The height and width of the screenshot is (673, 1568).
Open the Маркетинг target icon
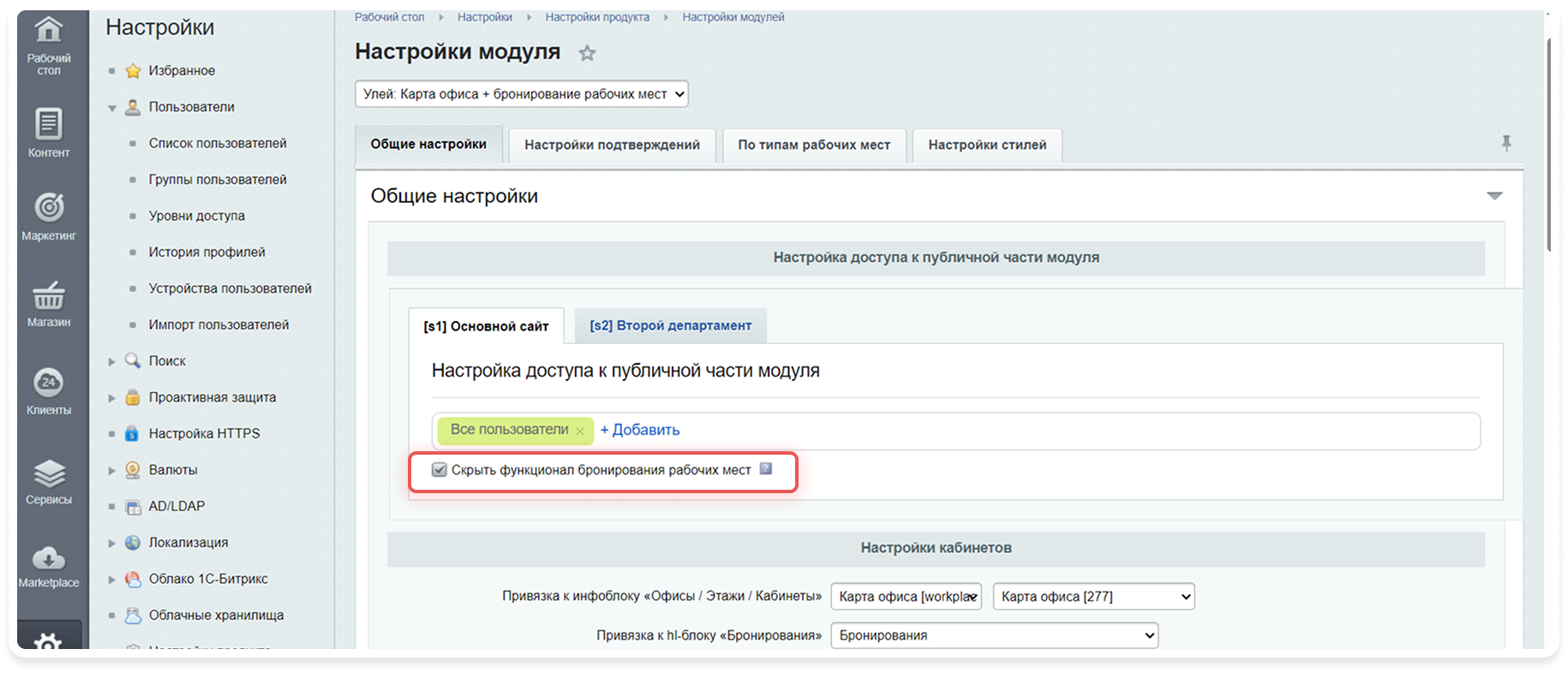[49, 207]
